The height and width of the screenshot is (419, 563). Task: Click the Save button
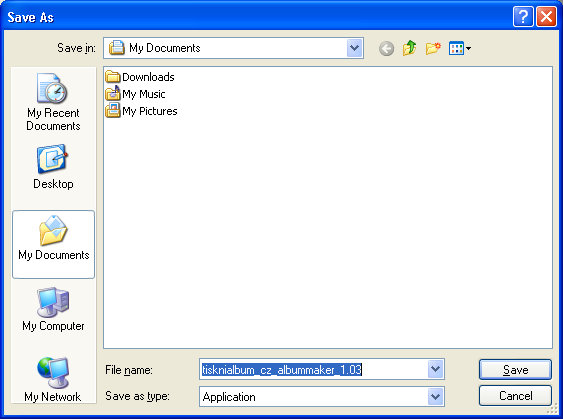(x=515, y=369)
